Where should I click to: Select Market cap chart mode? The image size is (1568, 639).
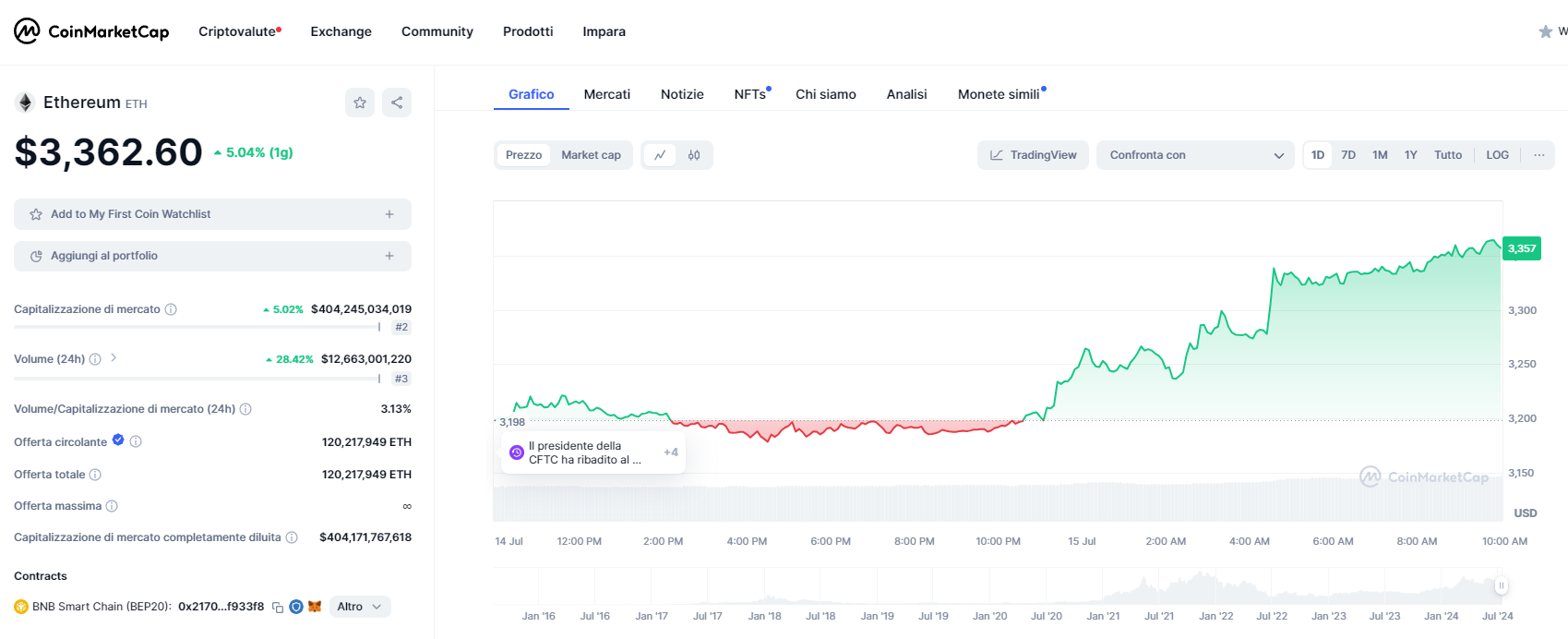(591, 155)
